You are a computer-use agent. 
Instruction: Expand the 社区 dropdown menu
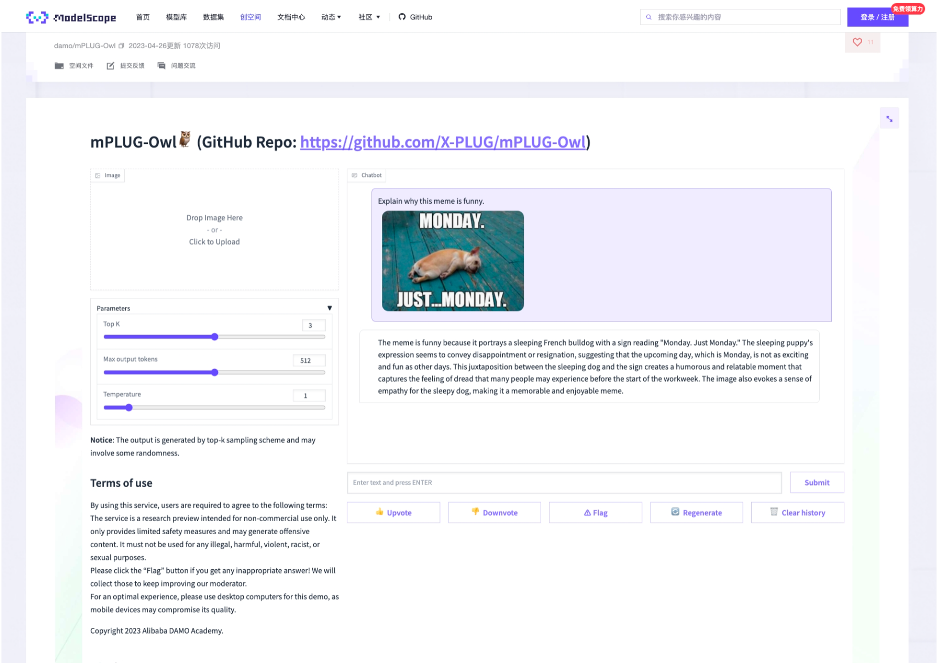tap(368, 17)
